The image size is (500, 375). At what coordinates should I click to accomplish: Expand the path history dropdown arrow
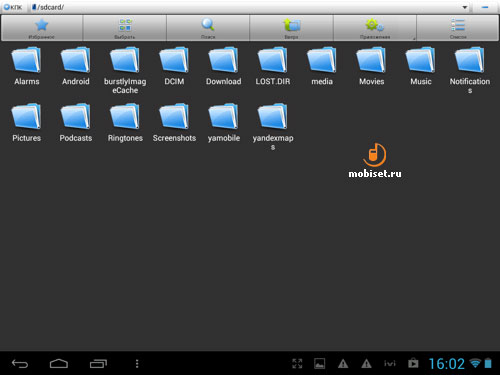[465, 7]
